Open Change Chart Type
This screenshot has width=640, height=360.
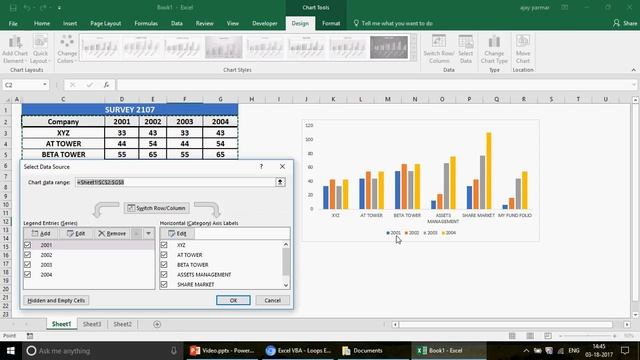point(494,49)
